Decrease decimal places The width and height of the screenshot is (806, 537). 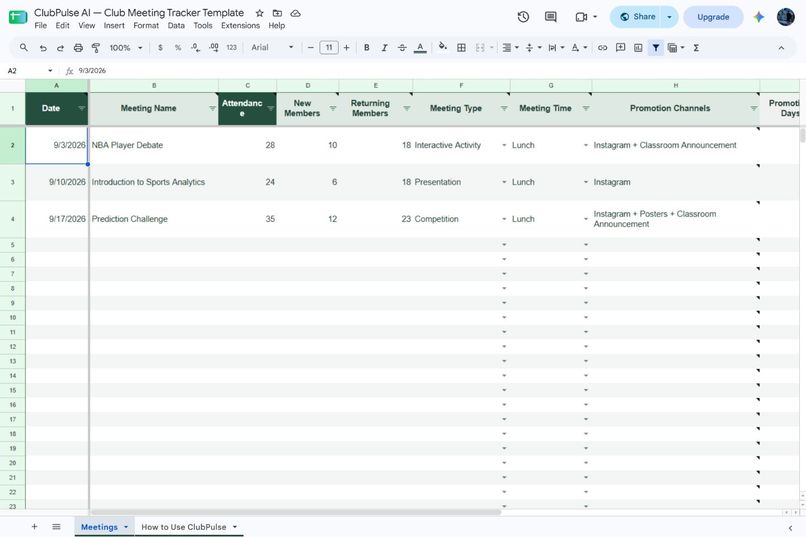point(195,48)
